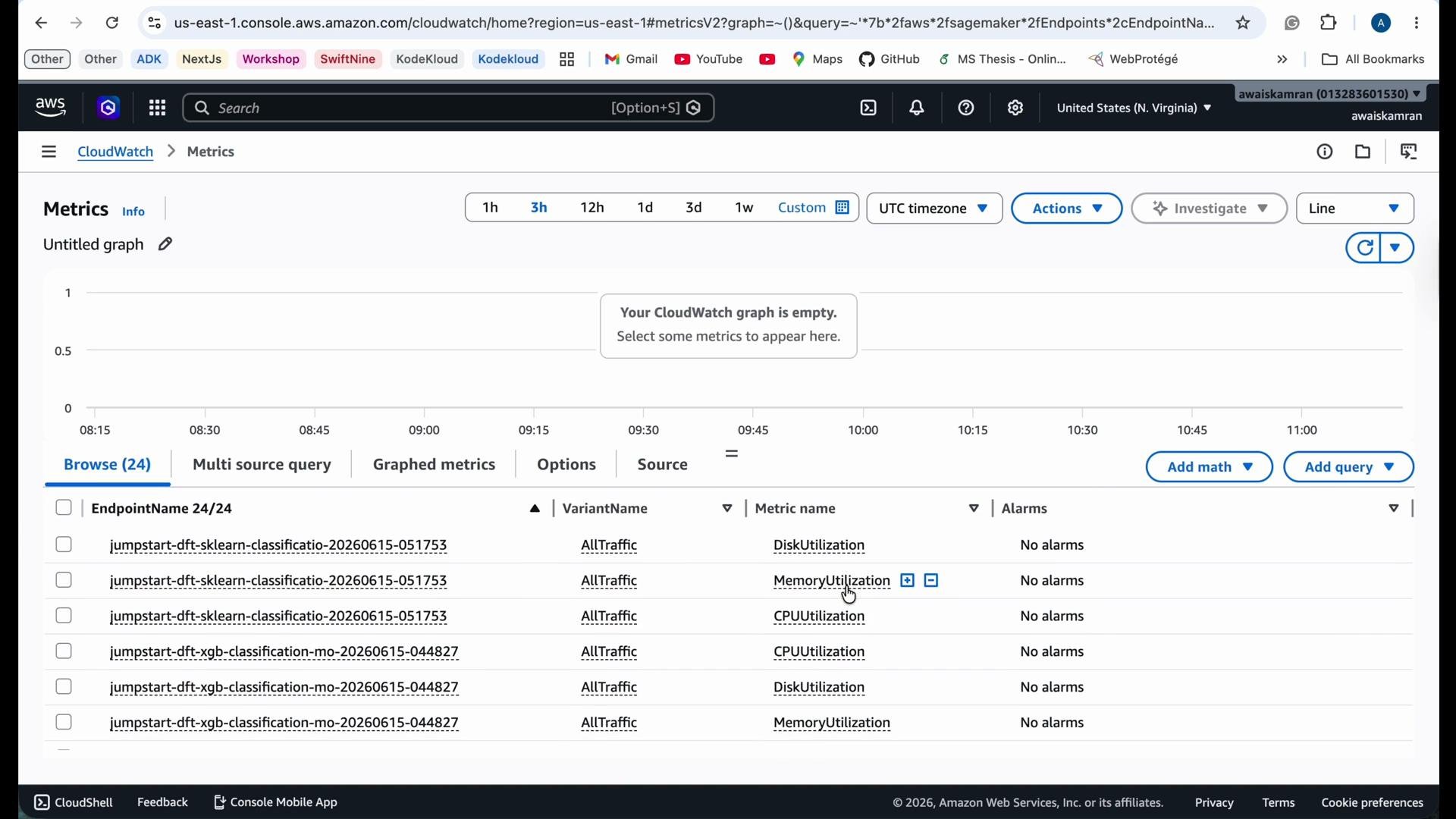The width and height of the screenshot is (1456, 819).
Task: Open browser extensions puzzle icon
Action: (1329, 24)
